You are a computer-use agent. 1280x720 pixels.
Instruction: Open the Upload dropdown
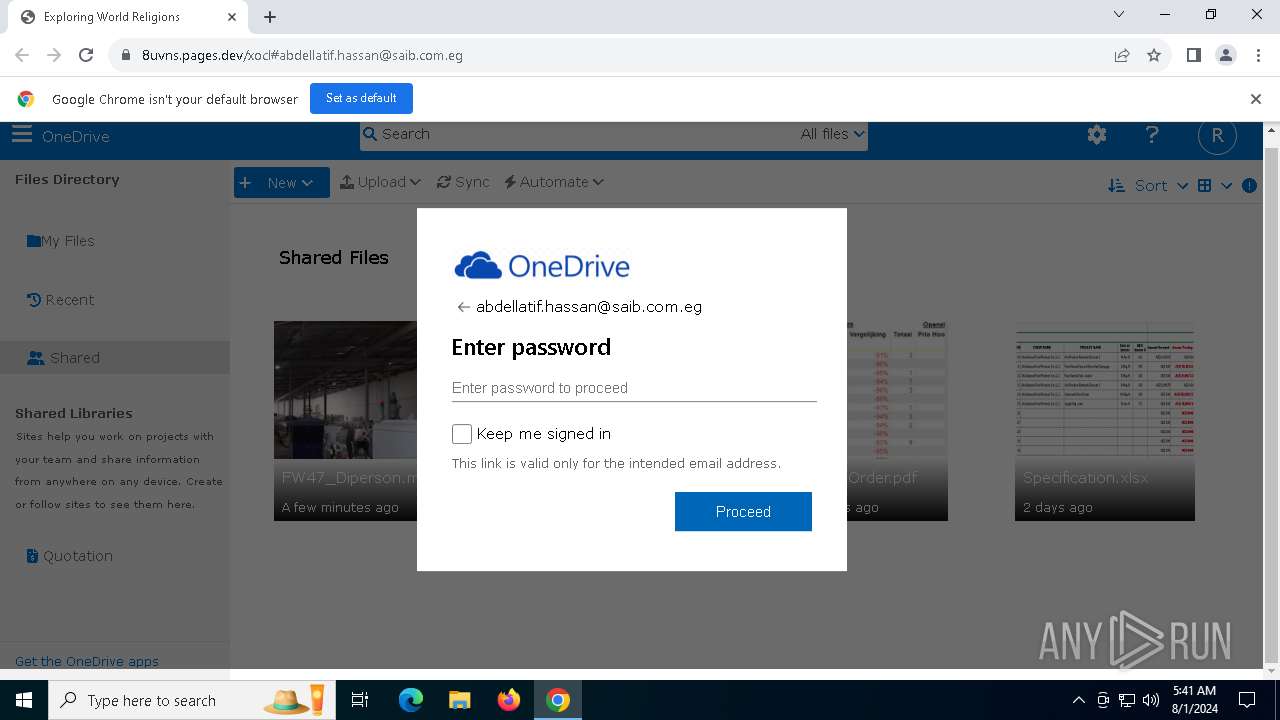point(380,182)
